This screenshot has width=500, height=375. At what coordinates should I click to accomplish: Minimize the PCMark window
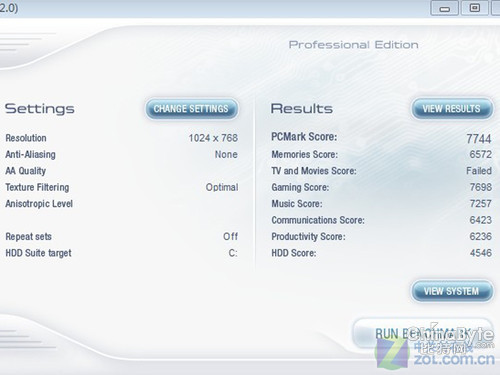445,8
